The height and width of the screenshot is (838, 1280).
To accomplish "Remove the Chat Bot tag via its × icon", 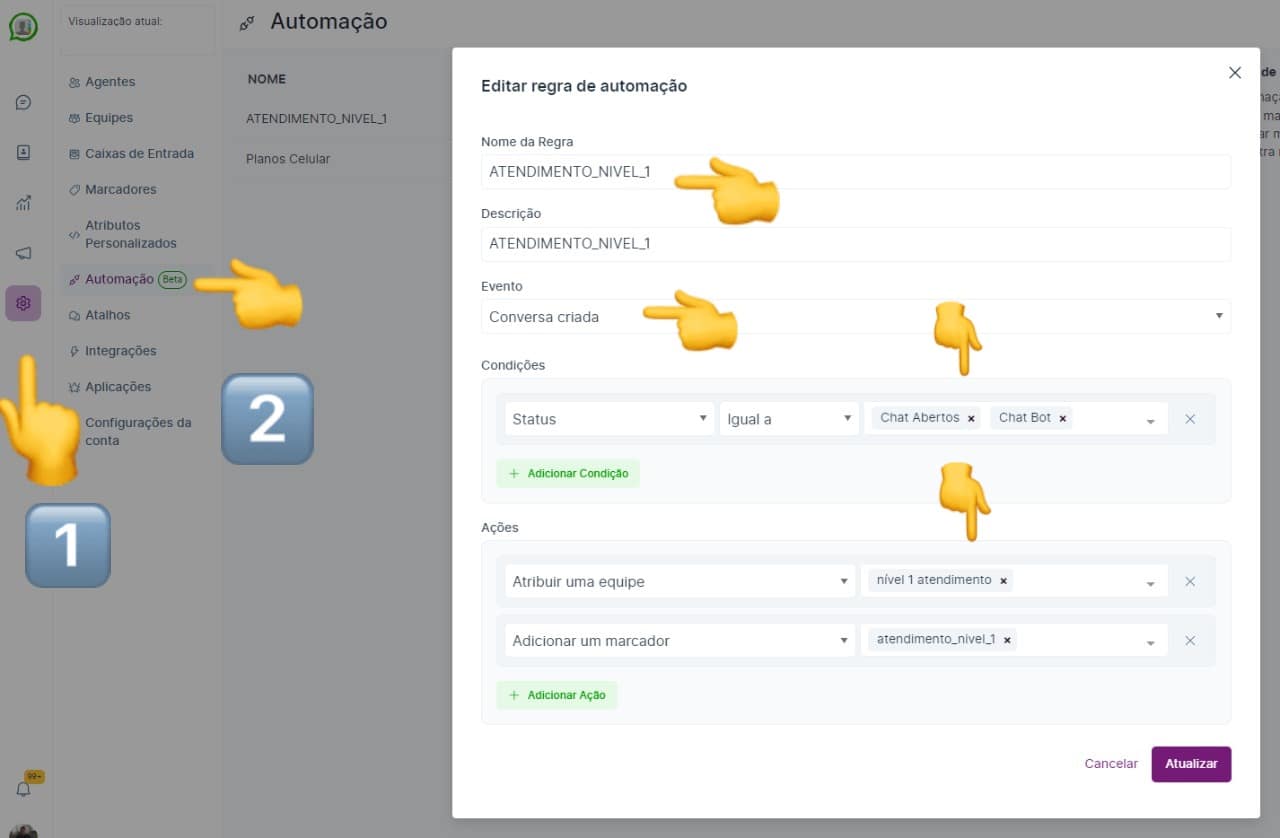I will (1063, 418).
